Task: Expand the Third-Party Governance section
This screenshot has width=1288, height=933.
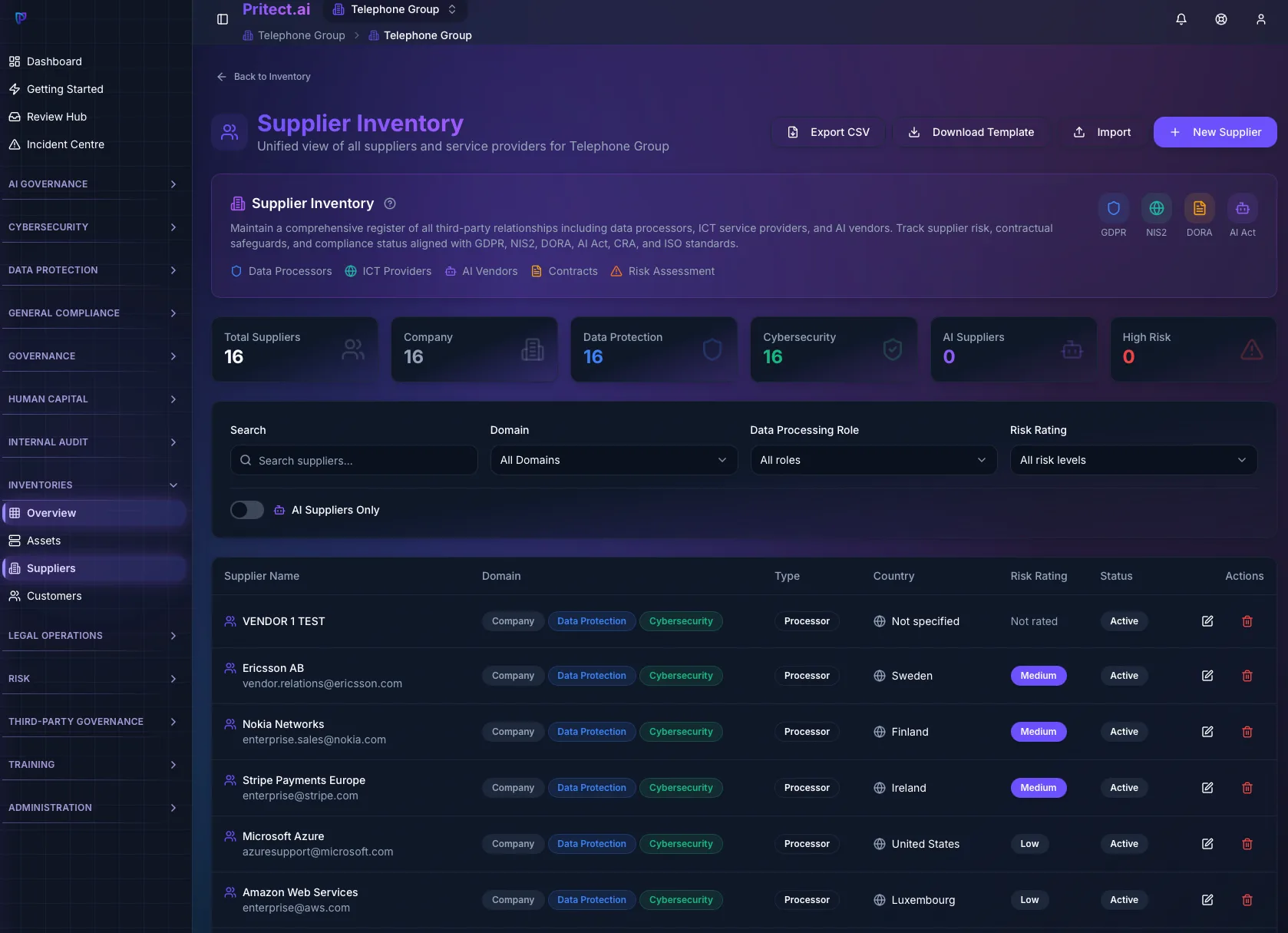Action: tap(92, 722)
